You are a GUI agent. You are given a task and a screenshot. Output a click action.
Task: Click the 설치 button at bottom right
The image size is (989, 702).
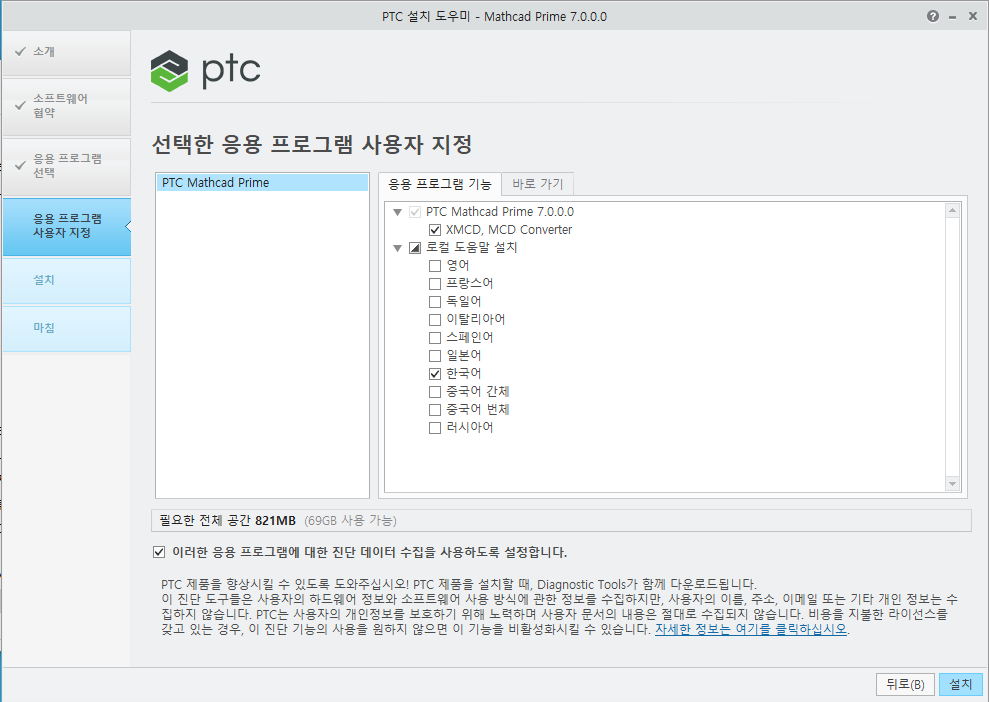pyautogui.click(x=961, y=684)
